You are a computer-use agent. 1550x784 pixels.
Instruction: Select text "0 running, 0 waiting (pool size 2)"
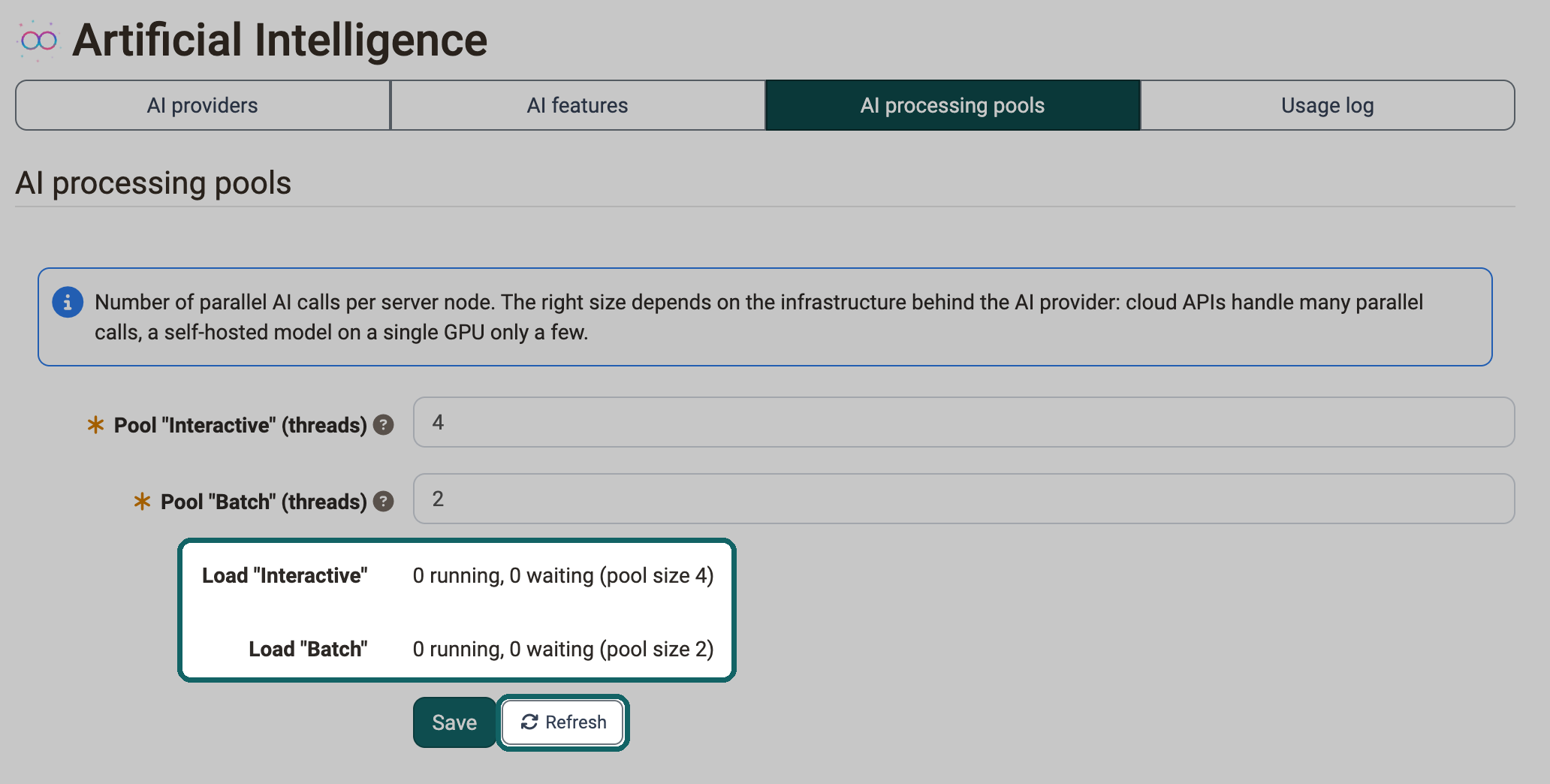[x=563, y=649]
